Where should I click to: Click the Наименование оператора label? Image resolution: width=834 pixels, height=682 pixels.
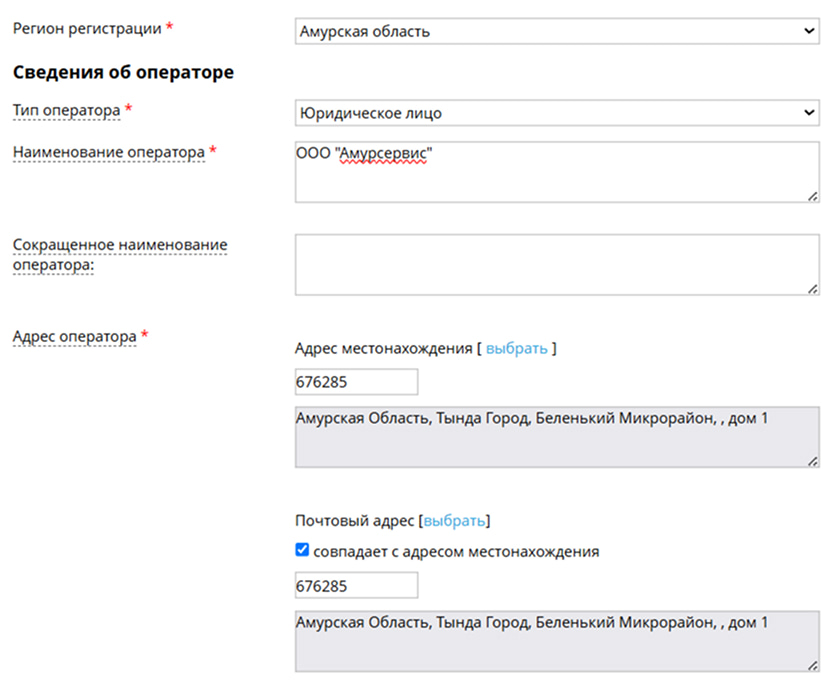[109, 152]
